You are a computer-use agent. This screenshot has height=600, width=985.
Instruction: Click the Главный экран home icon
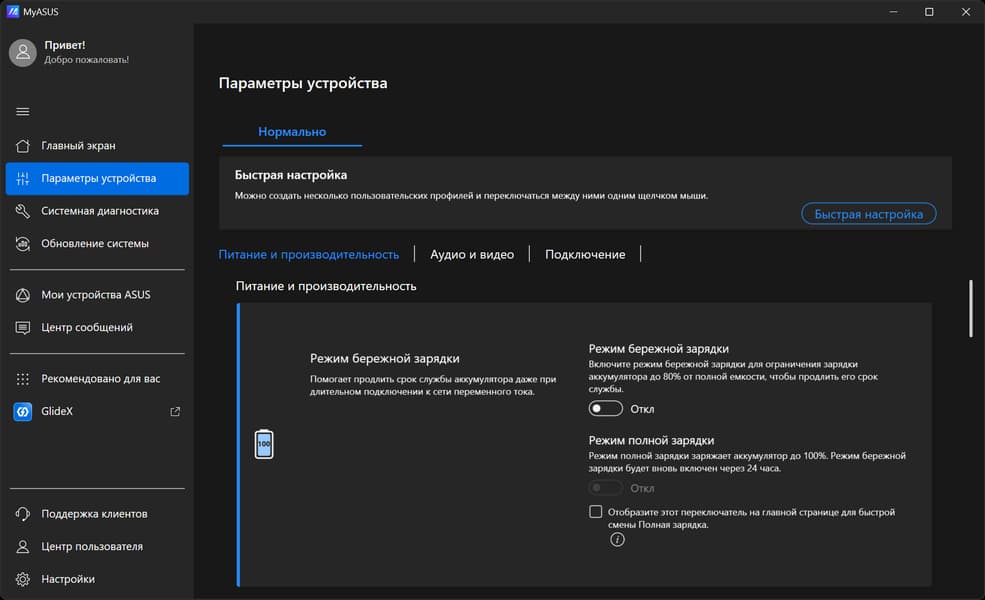click(x=23, y=146)
